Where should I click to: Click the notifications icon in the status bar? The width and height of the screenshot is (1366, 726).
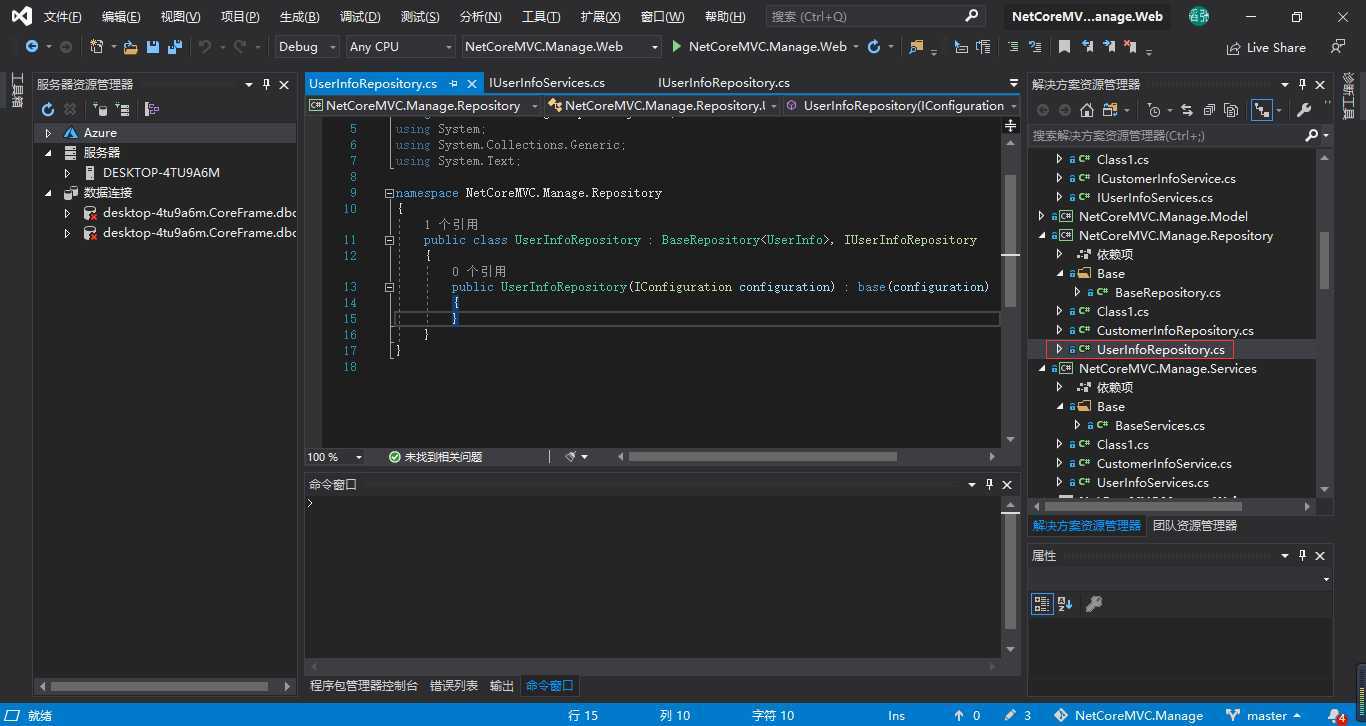pyautogui.click(x=1337, y=716)
